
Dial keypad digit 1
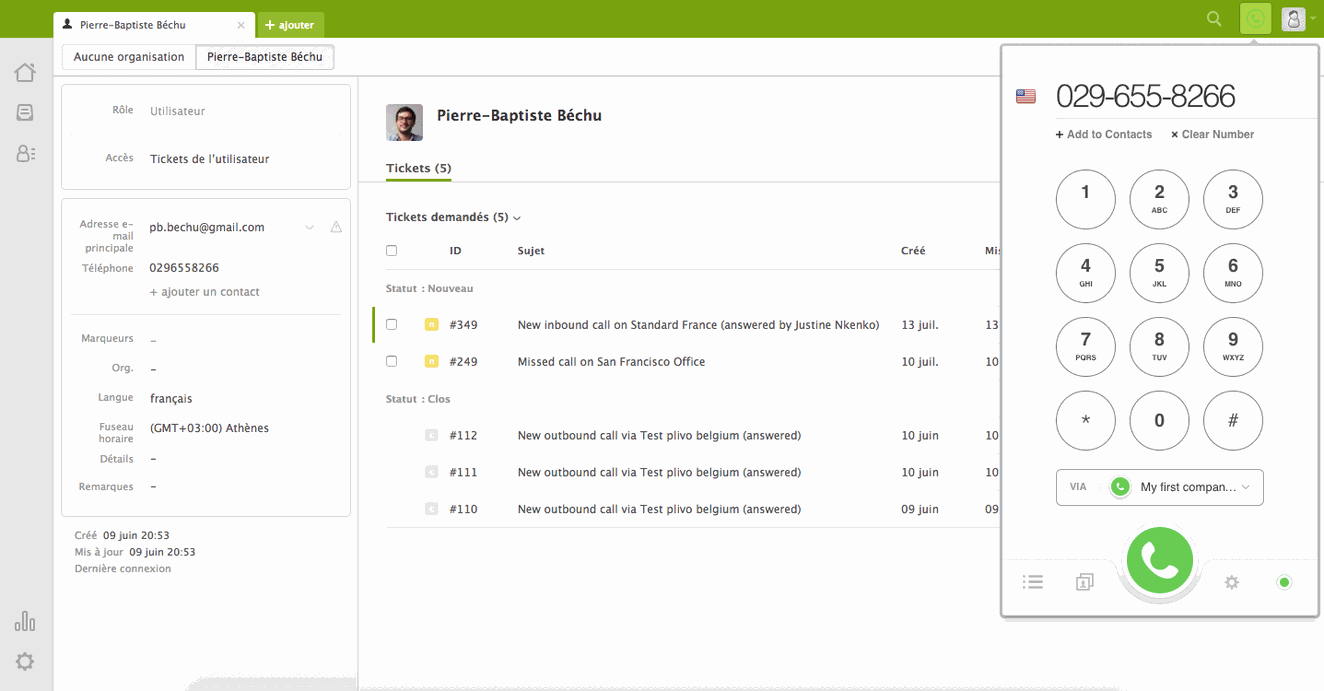1085,199
